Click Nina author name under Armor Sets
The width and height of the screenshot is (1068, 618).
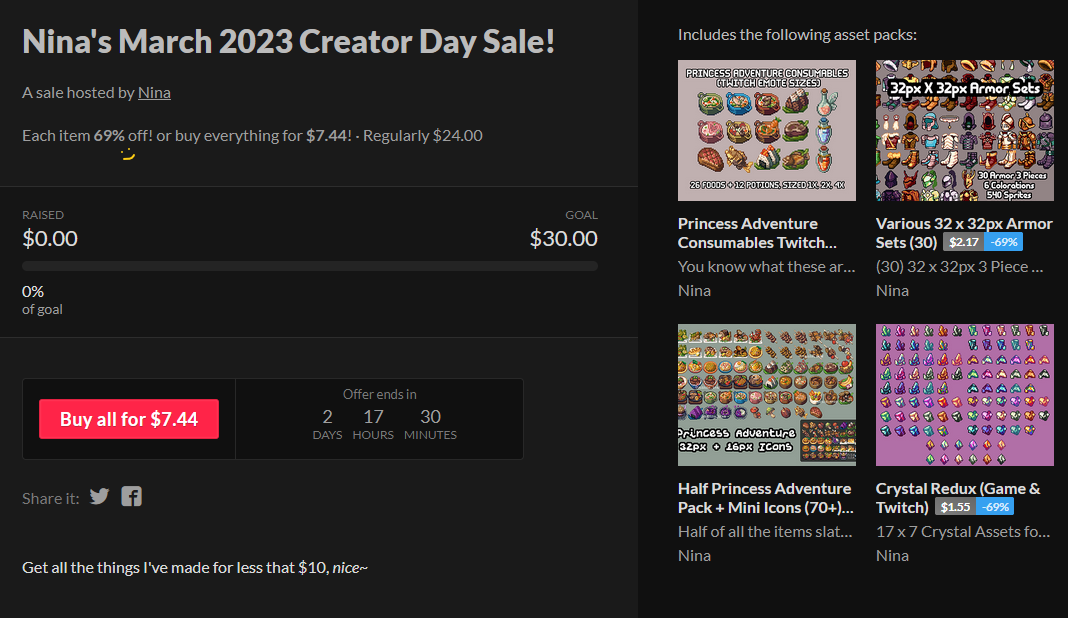point(892,290)
